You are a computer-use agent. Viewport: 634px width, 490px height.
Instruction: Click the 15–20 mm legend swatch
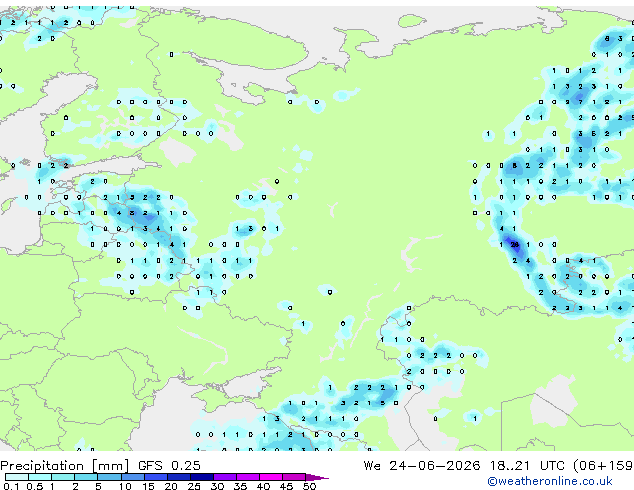156,477
